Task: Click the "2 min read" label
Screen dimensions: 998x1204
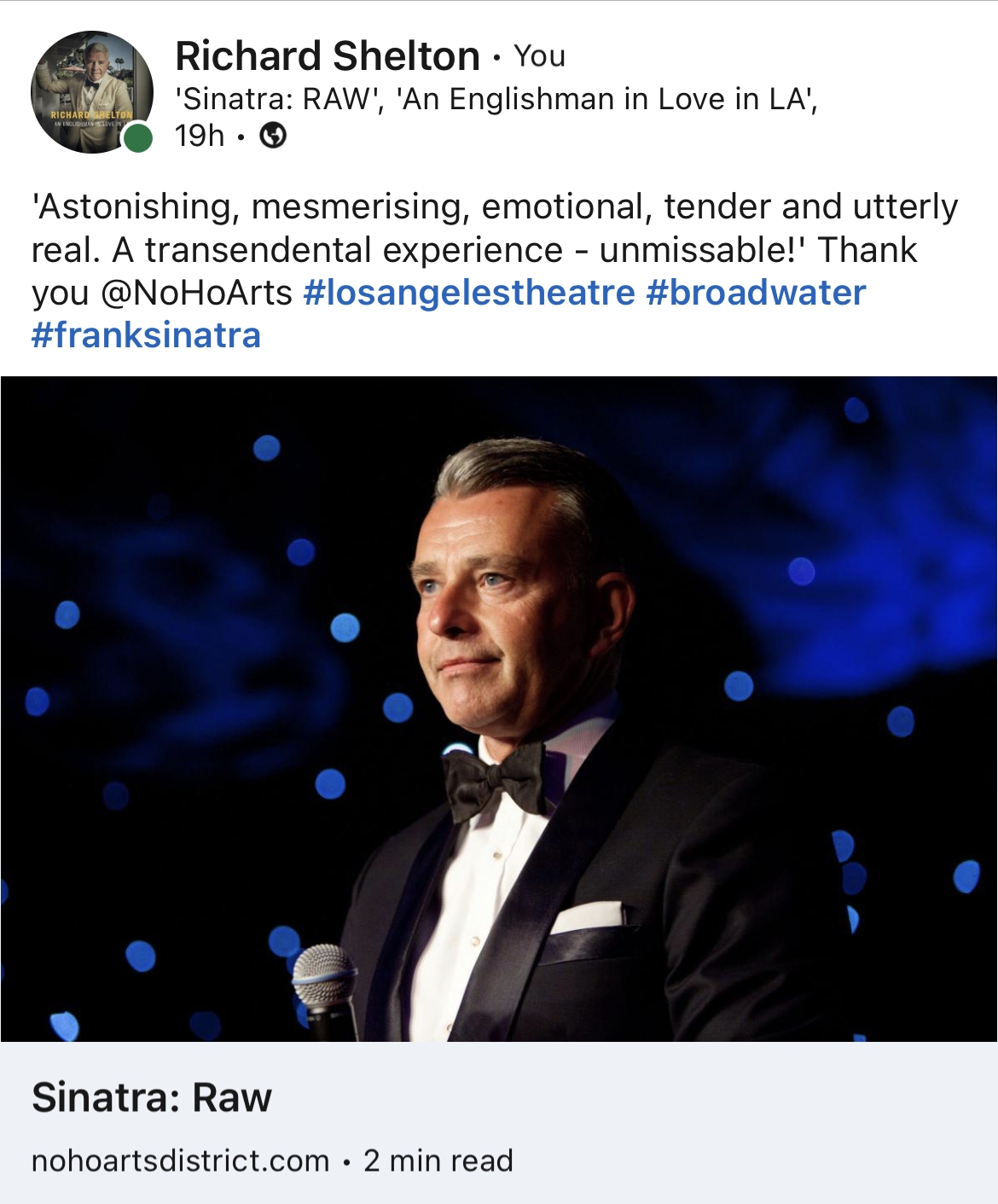Action: point(438,1160)
